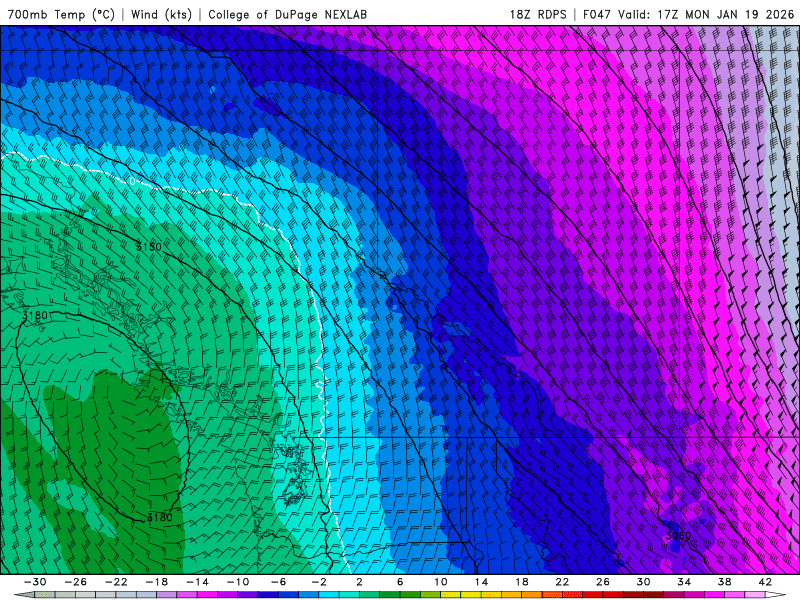The width and height of the screenshot is (800, 600).
Task: Select the "-18" color scale value
Action: (157, 582)
